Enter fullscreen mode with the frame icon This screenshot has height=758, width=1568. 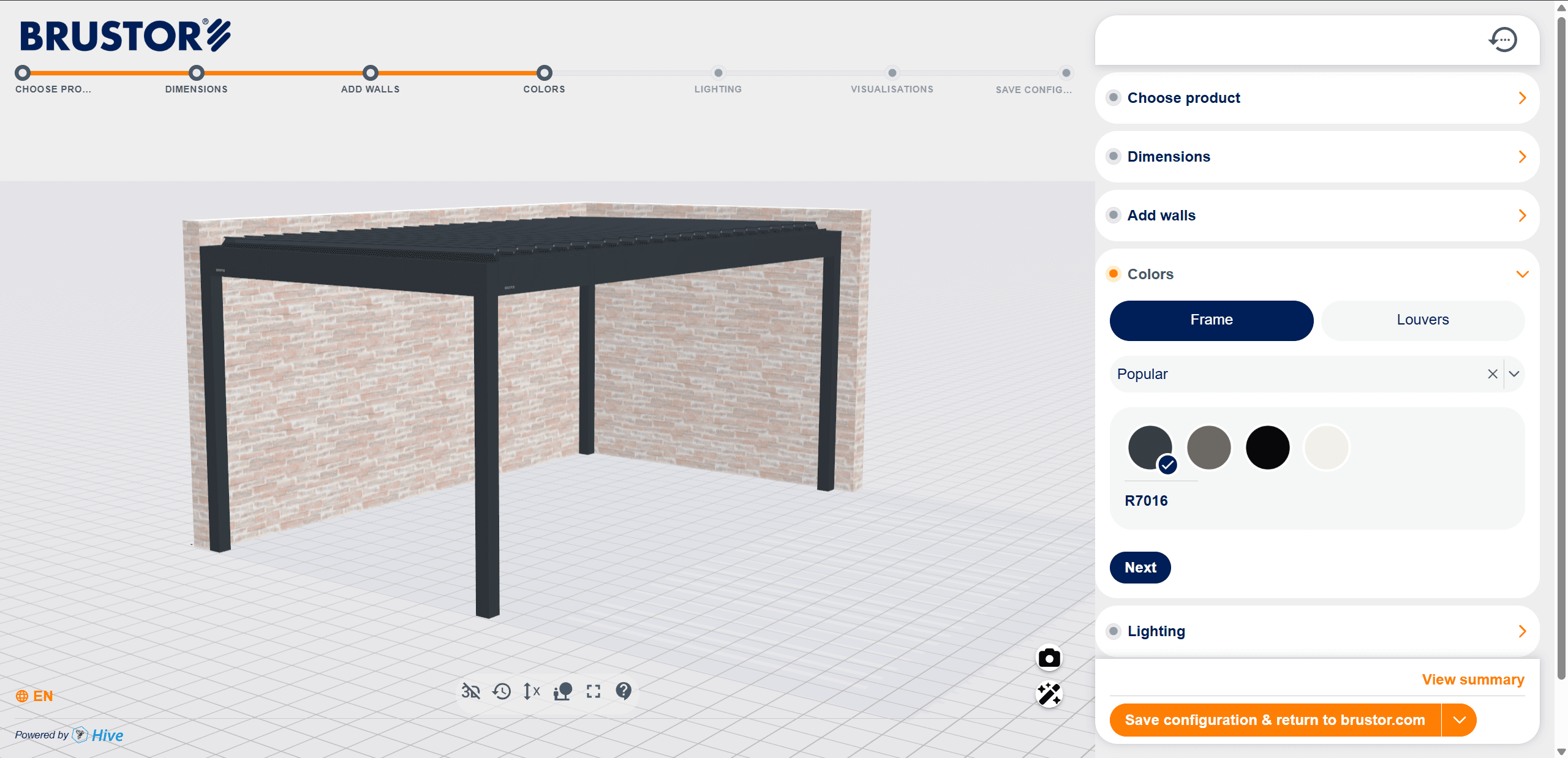593,691
